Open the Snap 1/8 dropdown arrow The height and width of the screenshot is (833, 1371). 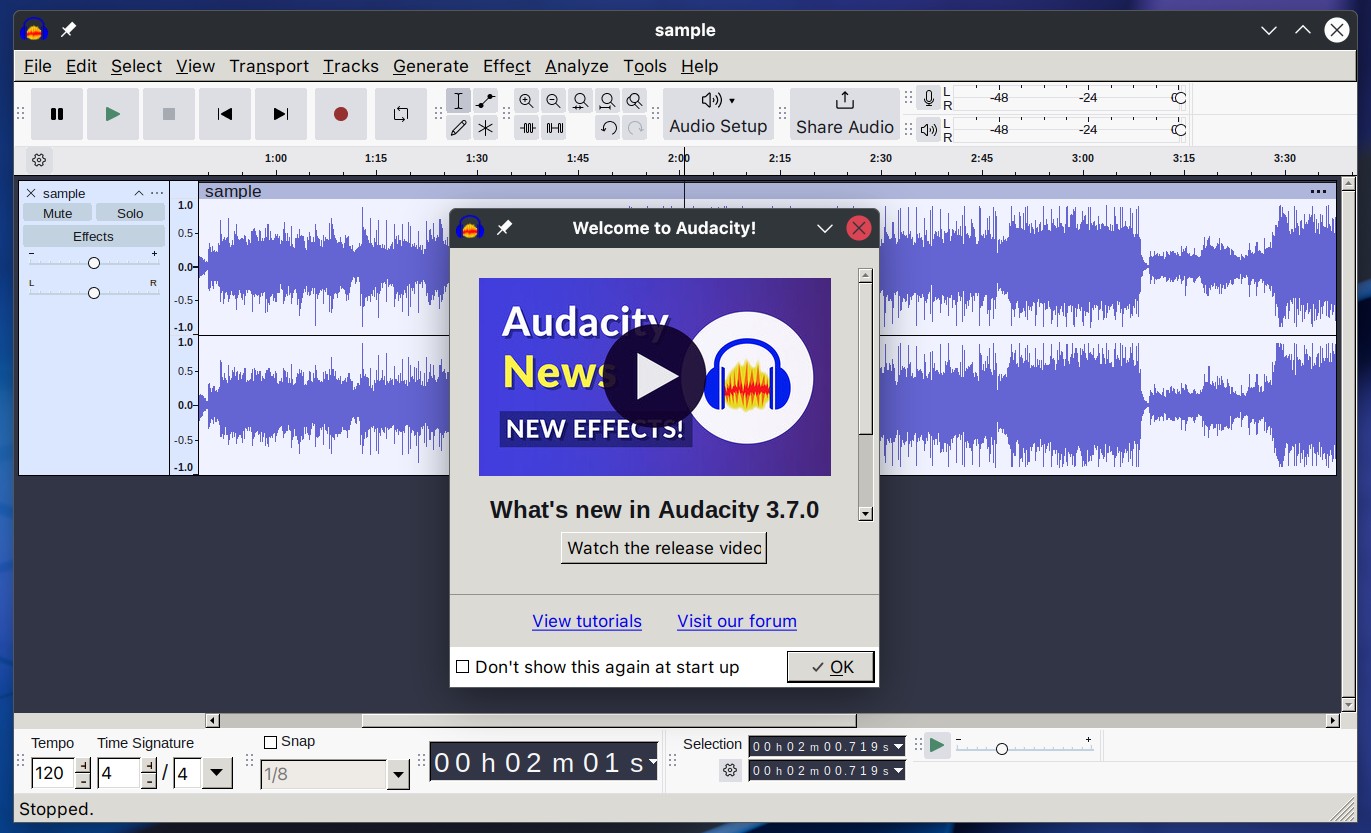[x=399, y=775]
